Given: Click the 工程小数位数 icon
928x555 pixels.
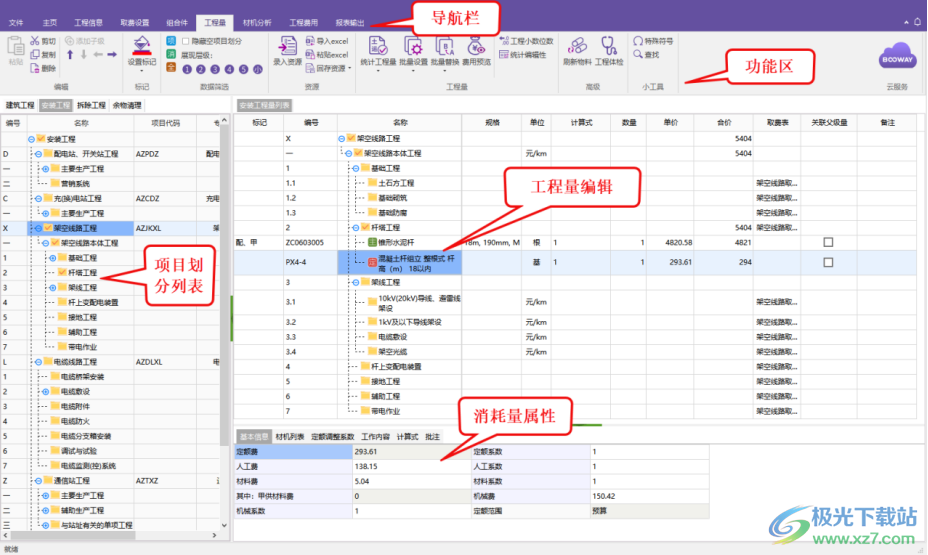Looking at the screenshot, I should pyautogui.click(x=504, y=41).
